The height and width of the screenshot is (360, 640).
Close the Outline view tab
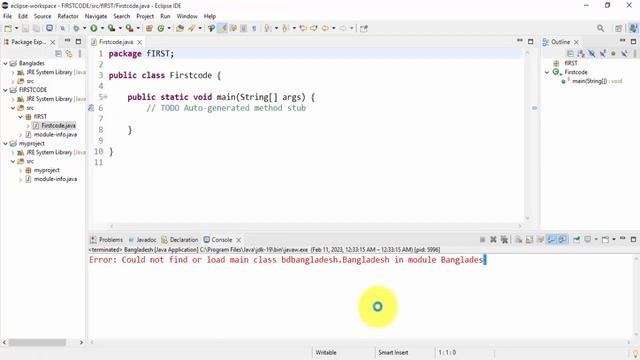pyautogui.click(x=576, y=42)
